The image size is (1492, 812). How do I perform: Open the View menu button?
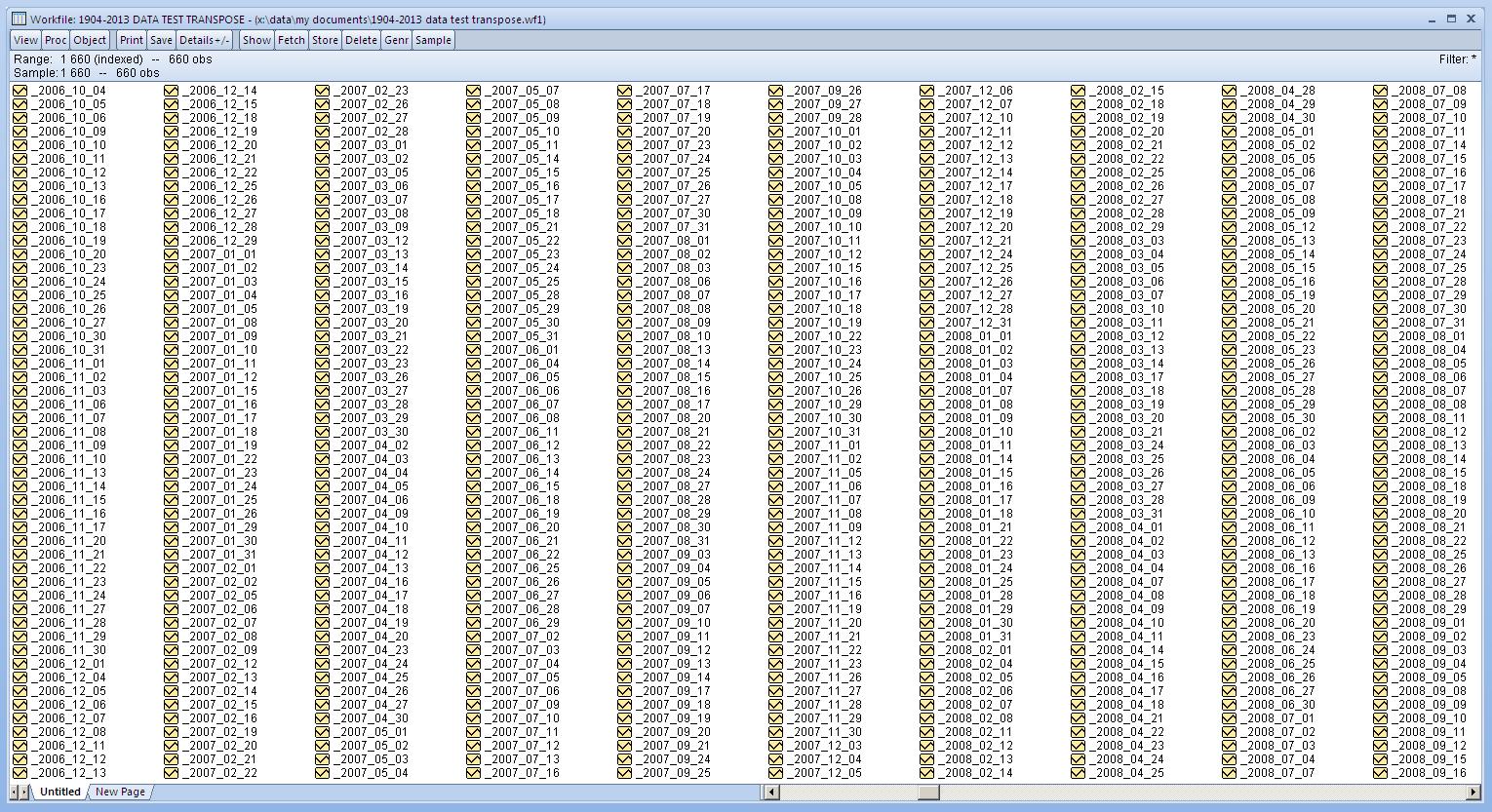pyautogui.click(x=24, y=40)
